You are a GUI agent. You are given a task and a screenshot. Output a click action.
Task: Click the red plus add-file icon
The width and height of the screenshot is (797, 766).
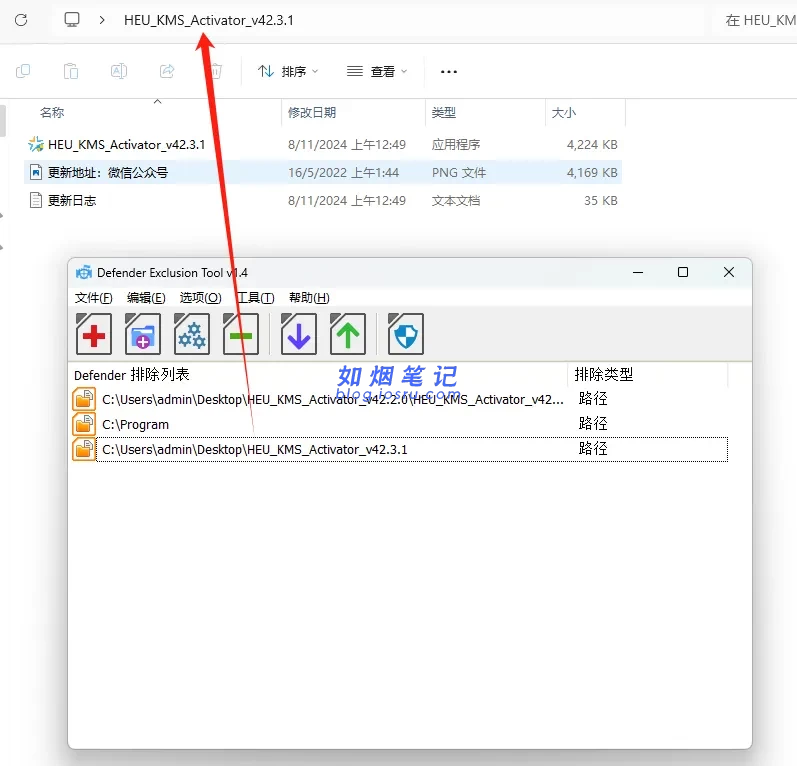click(x=94, y=334)
